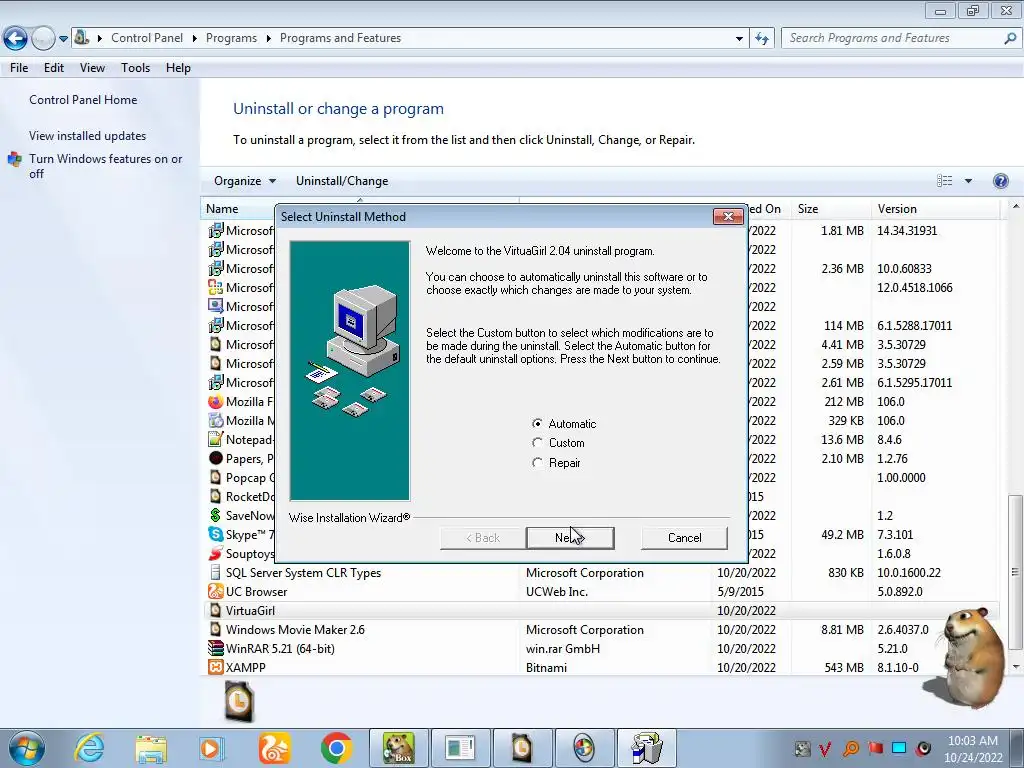The image size is (1024, 768).
Task: Click Uninstall/Change in the toolbar
Action: point(342,181)
